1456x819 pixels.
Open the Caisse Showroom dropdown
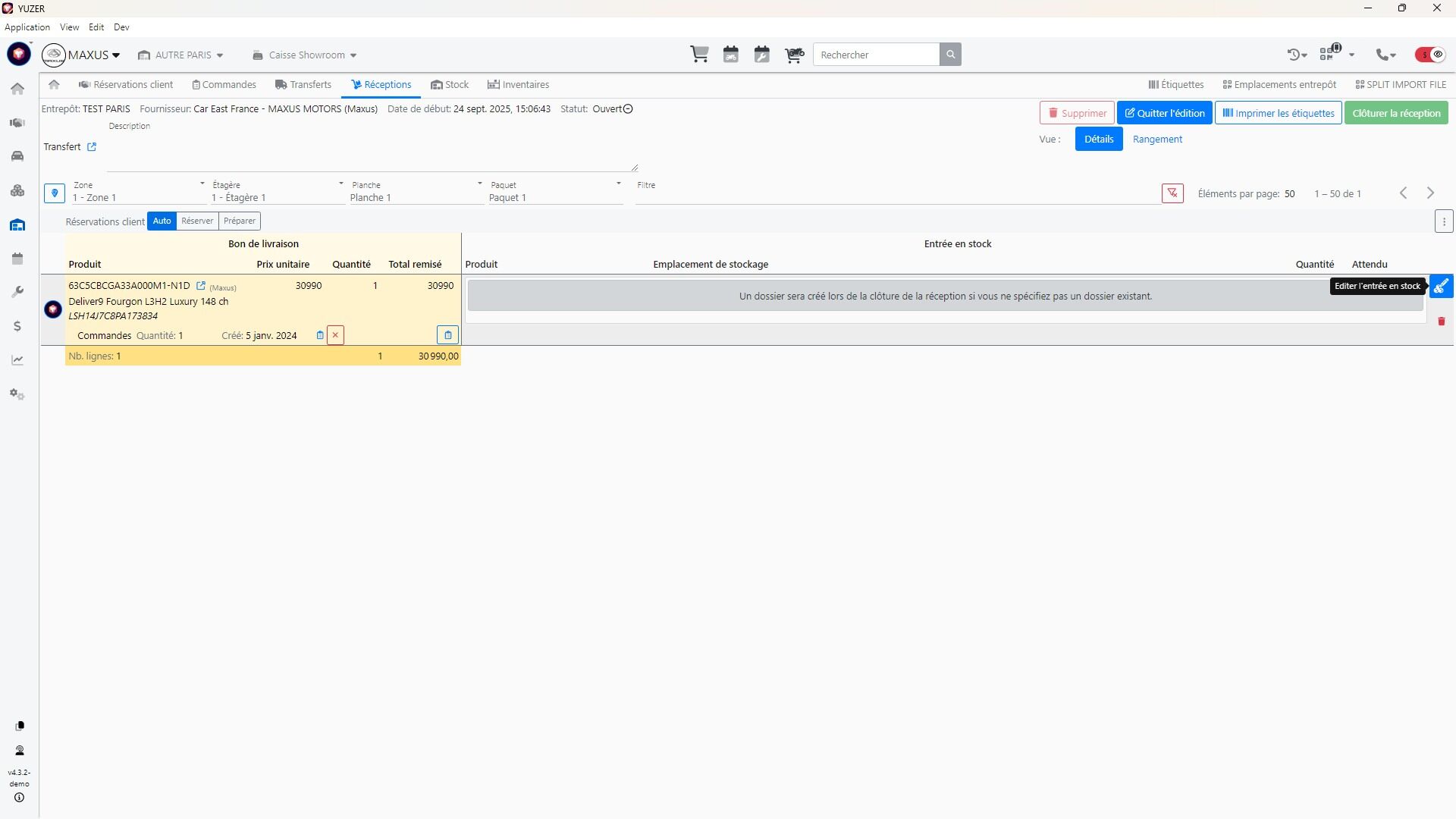click(x=305, y=55)
